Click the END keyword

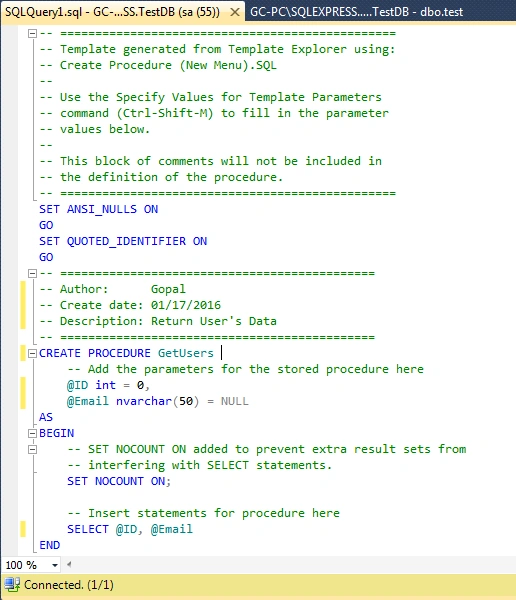[49, 545]
